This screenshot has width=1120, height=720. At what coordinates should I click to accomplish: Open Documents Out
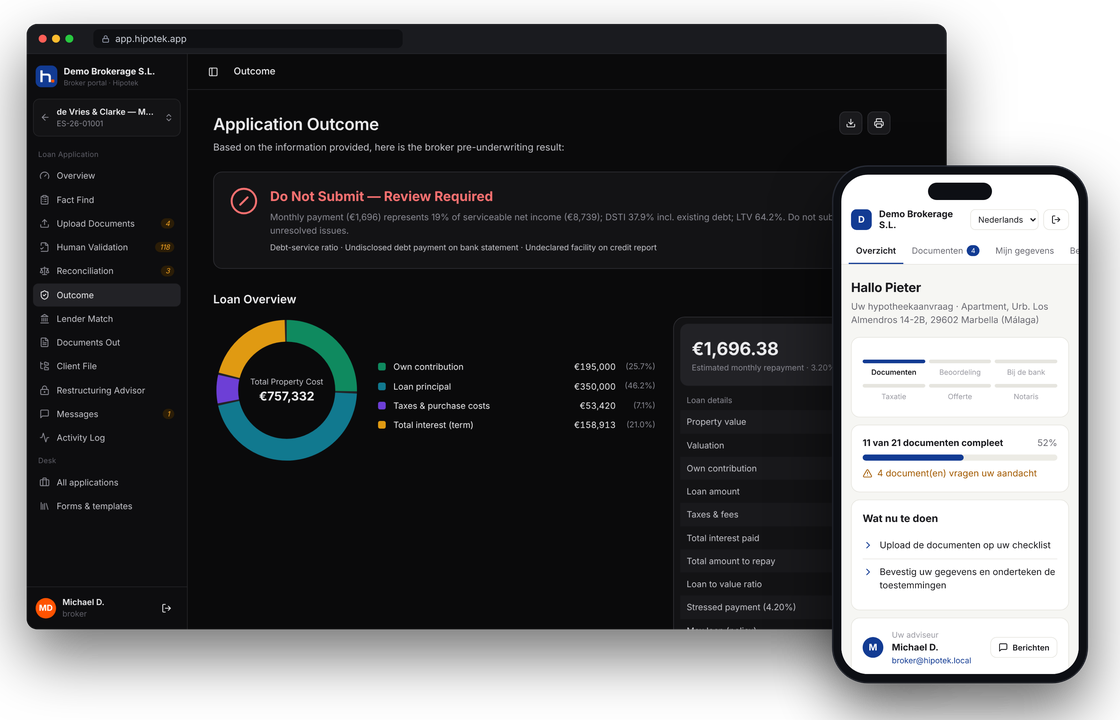[x=106, y=342]
